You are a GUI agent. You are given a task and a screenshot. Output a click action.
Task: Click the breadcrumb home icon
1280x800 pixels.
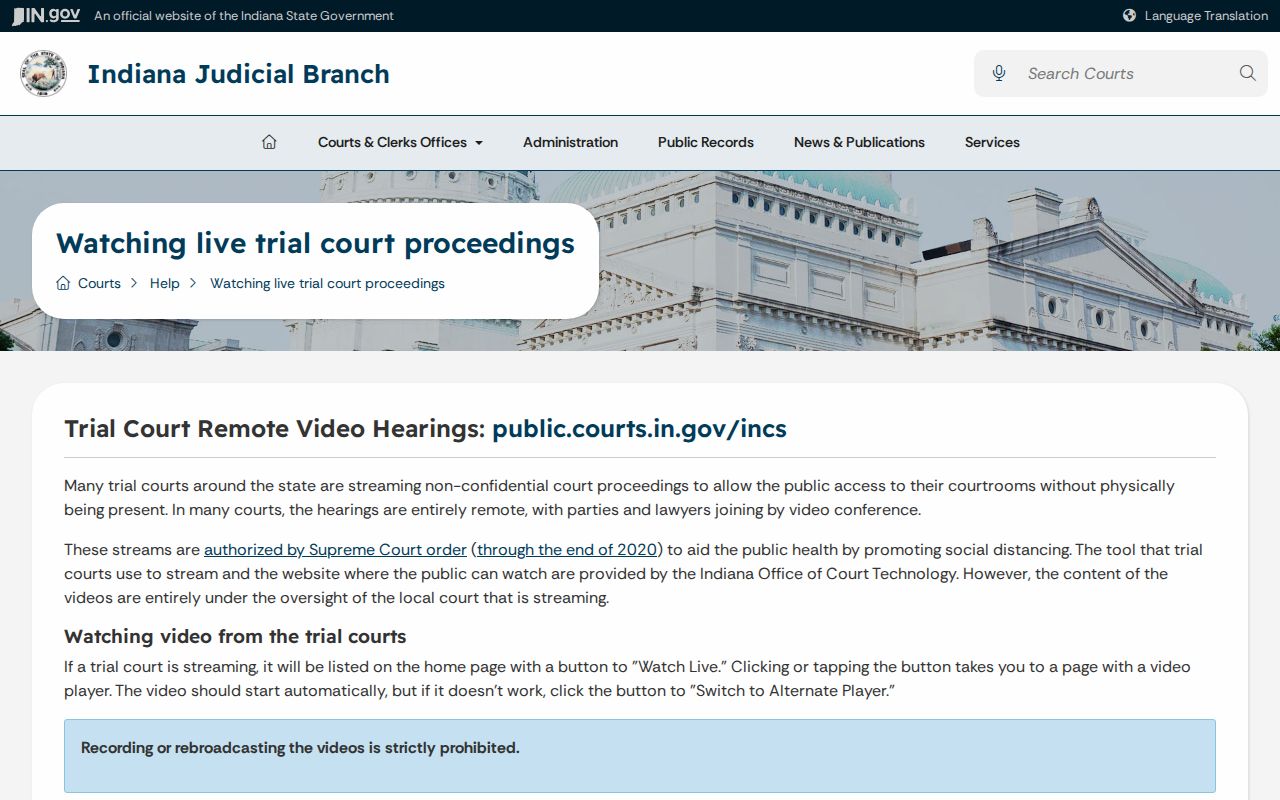pos(63,283)
